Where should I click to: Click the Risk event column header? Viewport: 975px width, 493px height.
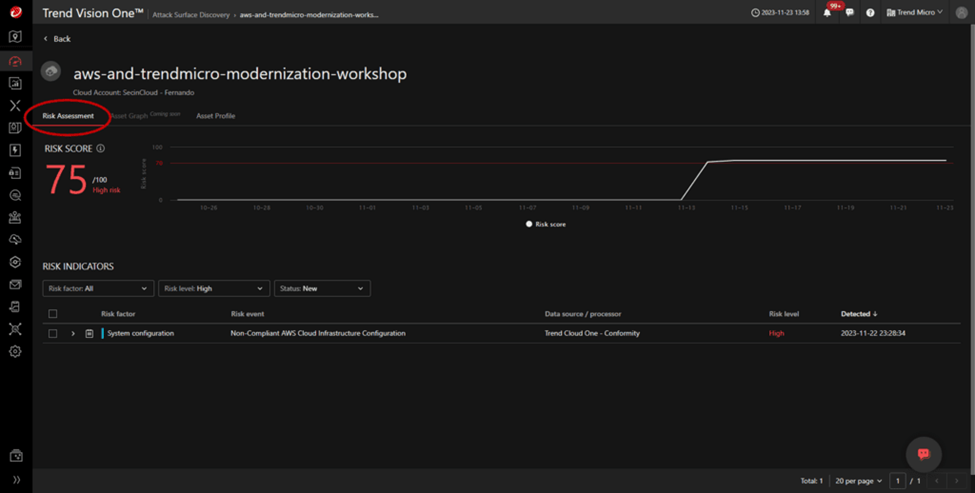[247, 314]
